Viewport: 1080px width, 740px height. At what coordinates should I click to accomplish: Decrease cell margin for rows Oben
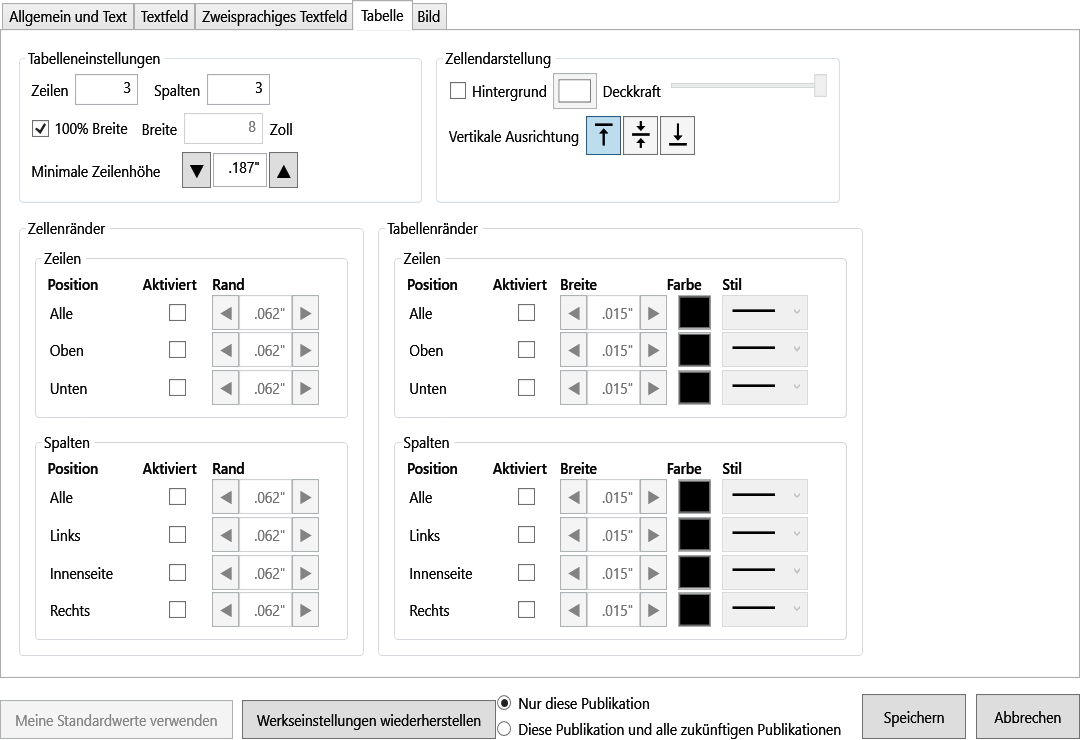tap(226, 351)
